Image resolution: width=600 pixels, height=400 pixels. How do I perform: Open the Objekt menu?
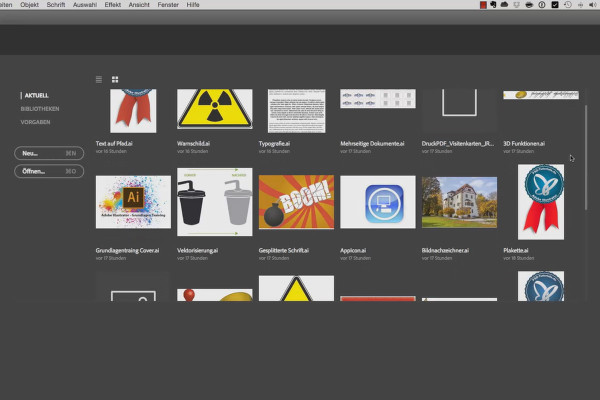(x=29, y=5)
